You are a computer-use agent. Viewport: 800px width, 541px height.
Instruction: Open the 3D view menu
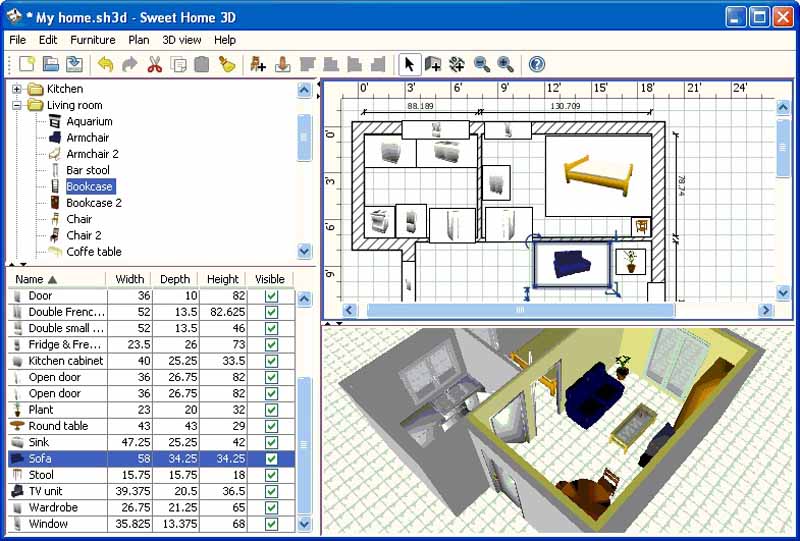coord(182,40)
